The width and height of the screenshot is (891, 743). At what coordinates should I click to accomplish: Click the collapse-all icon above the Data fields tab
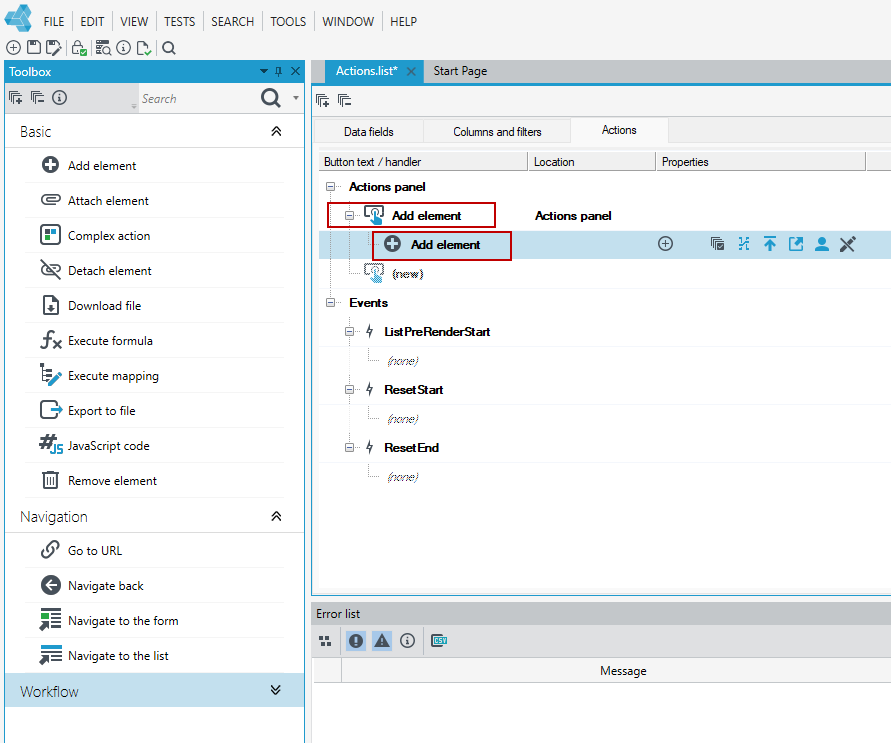[344, 101]
